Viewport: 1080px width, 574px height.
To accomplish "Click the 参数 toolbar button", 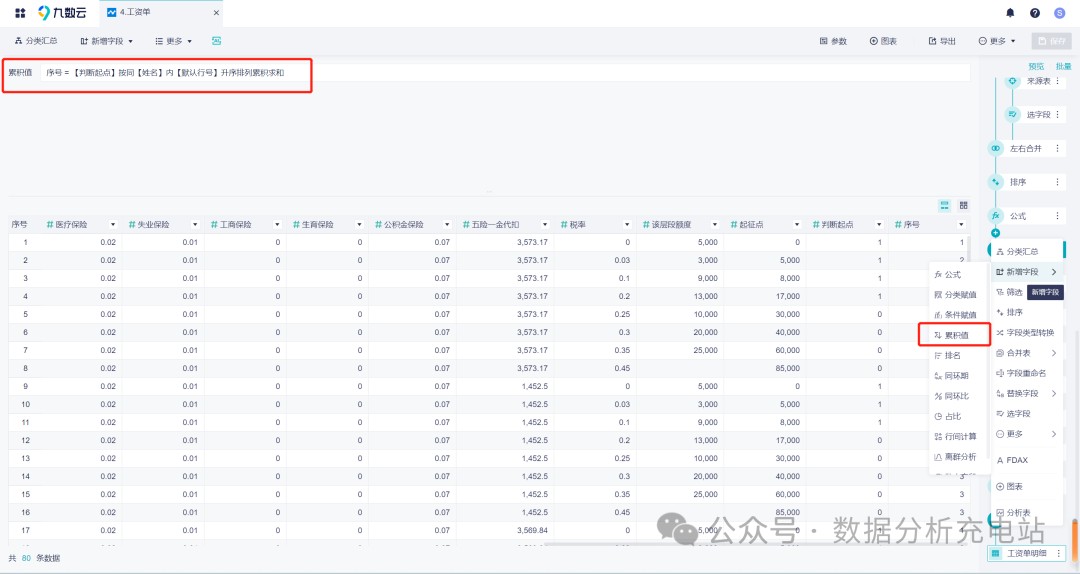I will point(833,41).
